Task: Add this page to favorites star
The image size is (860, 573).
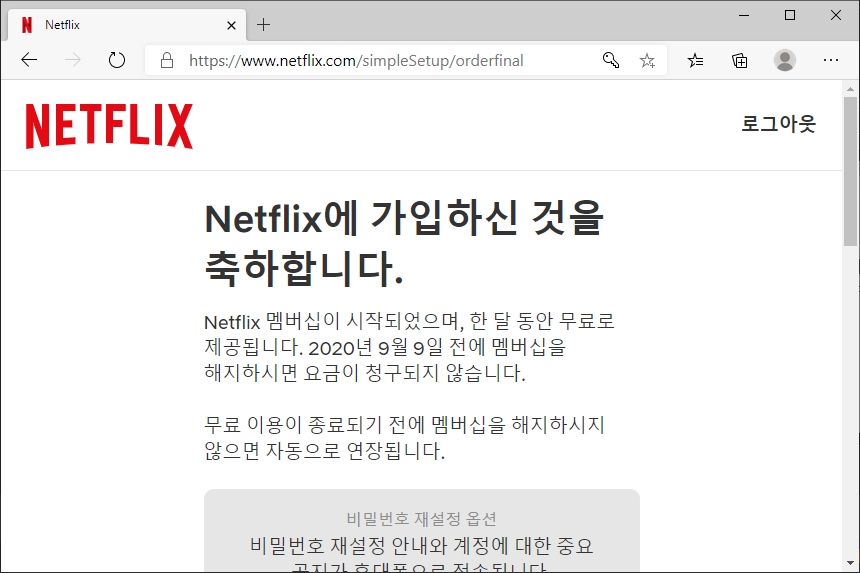Action: point(647,60)
